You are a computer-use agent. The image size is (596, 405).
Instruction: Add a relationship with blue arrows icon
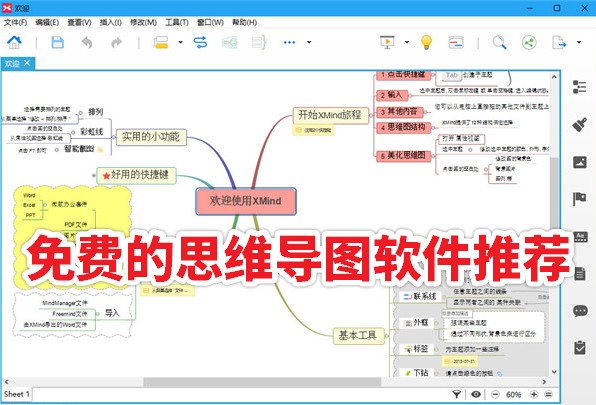(201, 42)
